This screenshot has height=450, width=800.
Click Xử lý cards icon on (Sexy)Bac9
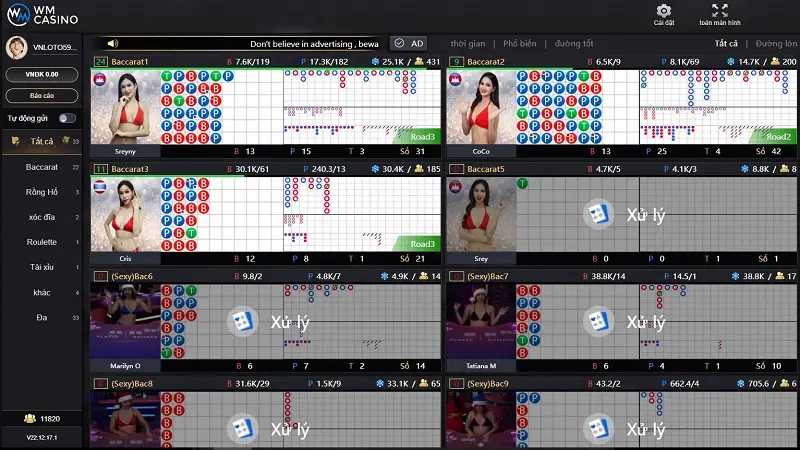coord(598,429)
